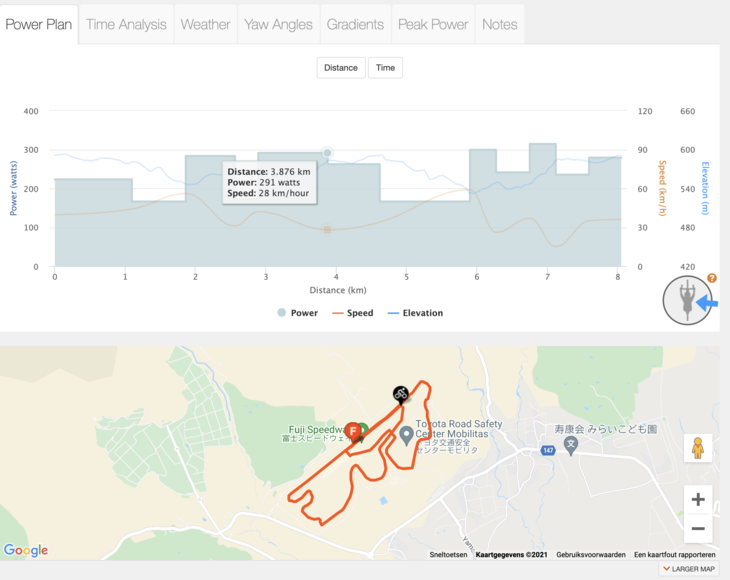Image resolution: width=730 pixels, height=580 pixels.
Task: Open the Yaw Angles tab
Action: [278, 24]
